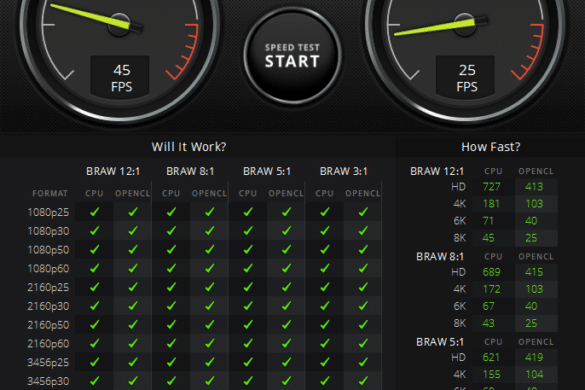Click the "Will It Work?" heading

tap(189, 147)
